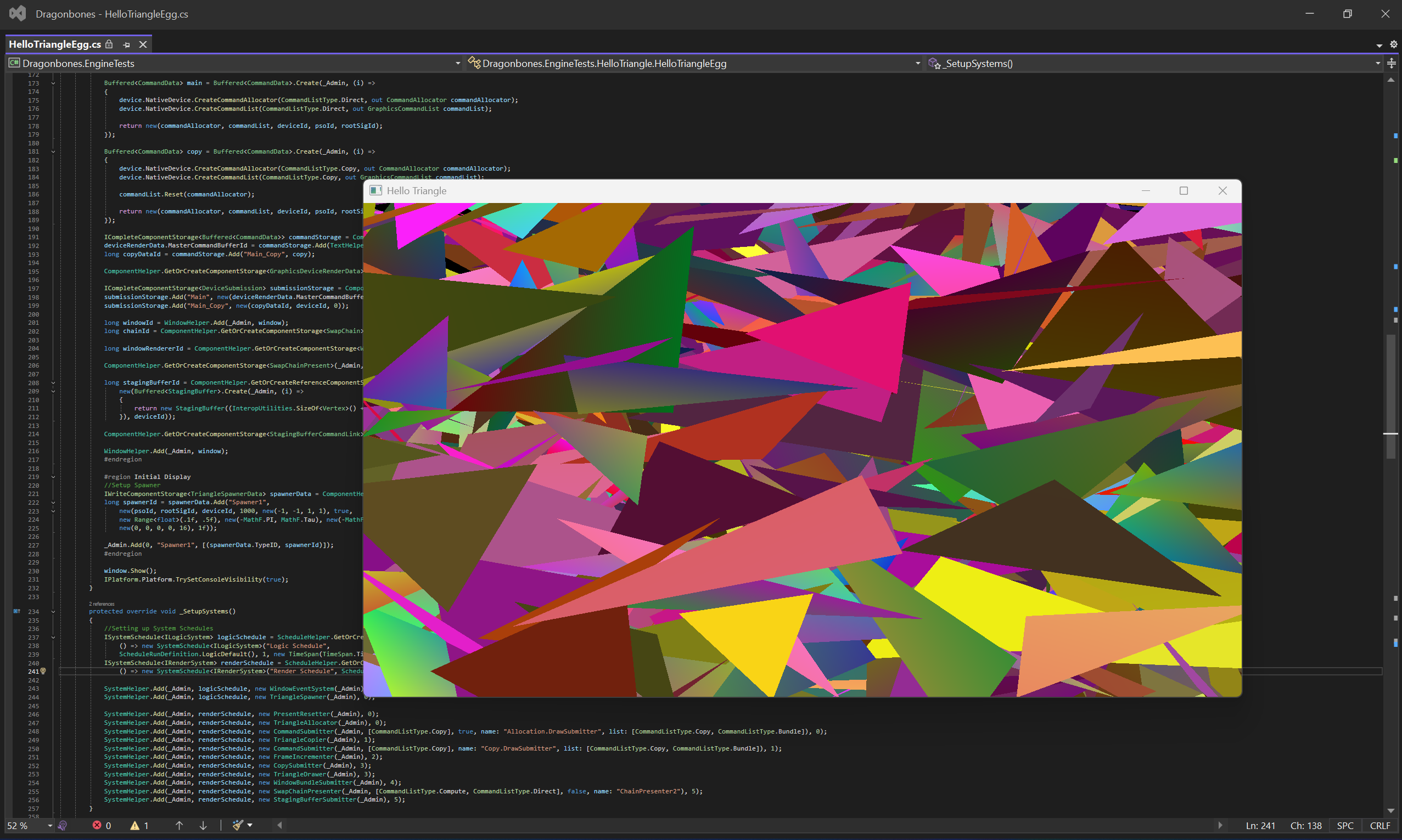Click the yellow warning count indicator
The image size is (1402, 840).
139,826
